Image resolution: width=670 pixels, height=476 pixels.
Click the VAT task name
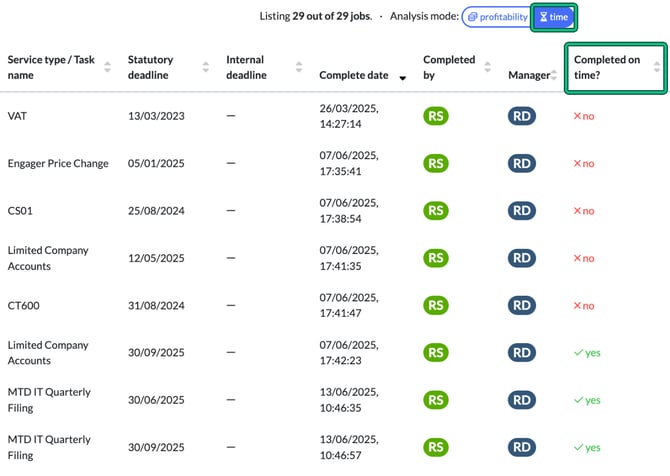17,116
